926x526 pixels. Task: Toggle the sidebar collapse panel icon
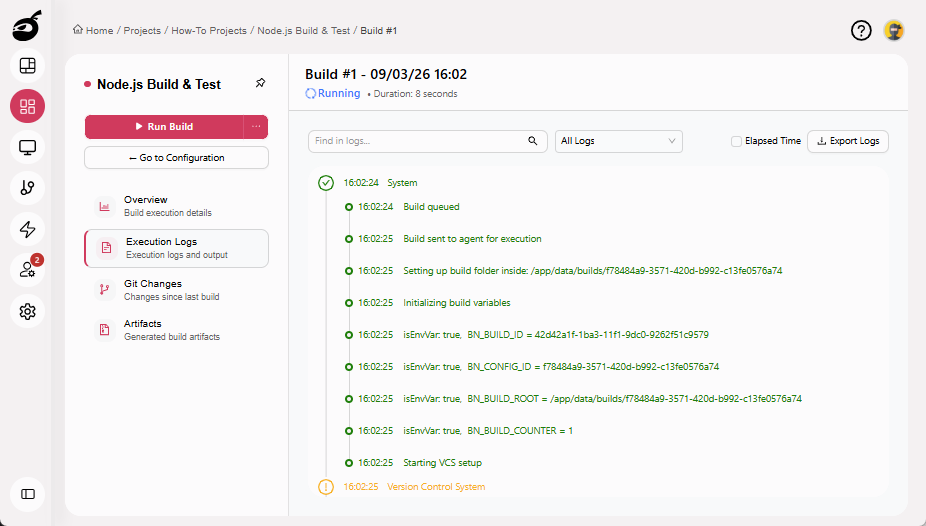click(27, 494)
